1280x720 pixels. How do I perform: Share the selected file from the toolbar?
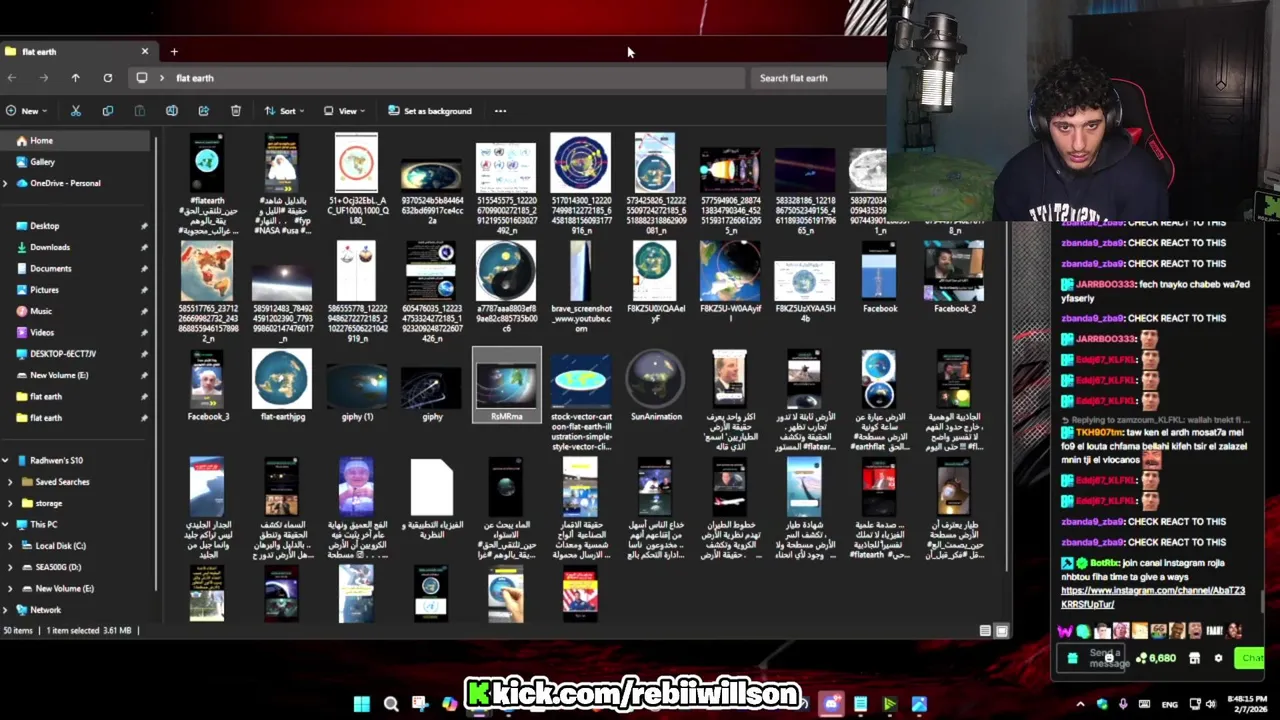tap(204, 111)
